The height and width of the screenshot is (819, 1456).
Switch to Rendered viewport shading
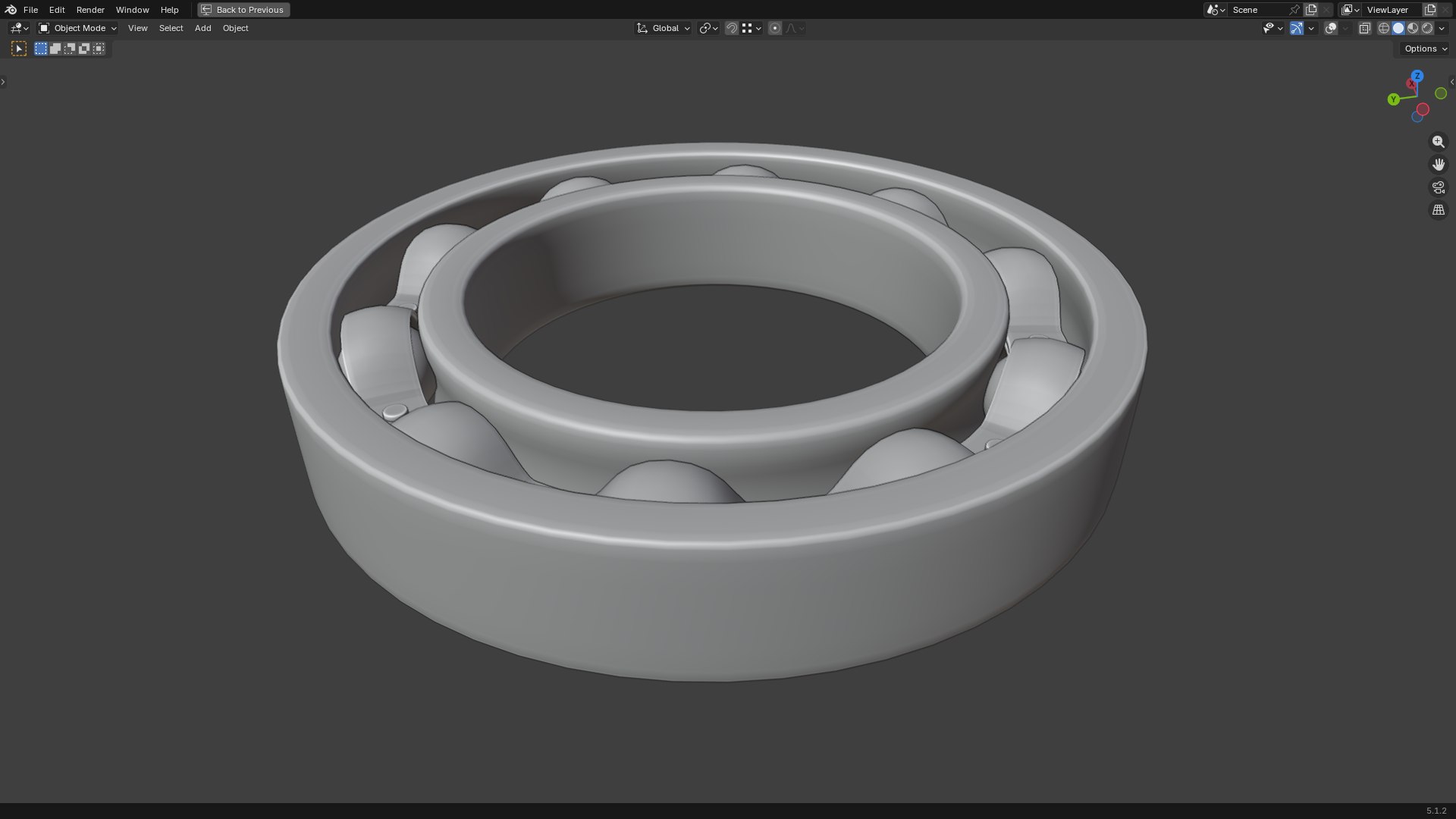1427,28
